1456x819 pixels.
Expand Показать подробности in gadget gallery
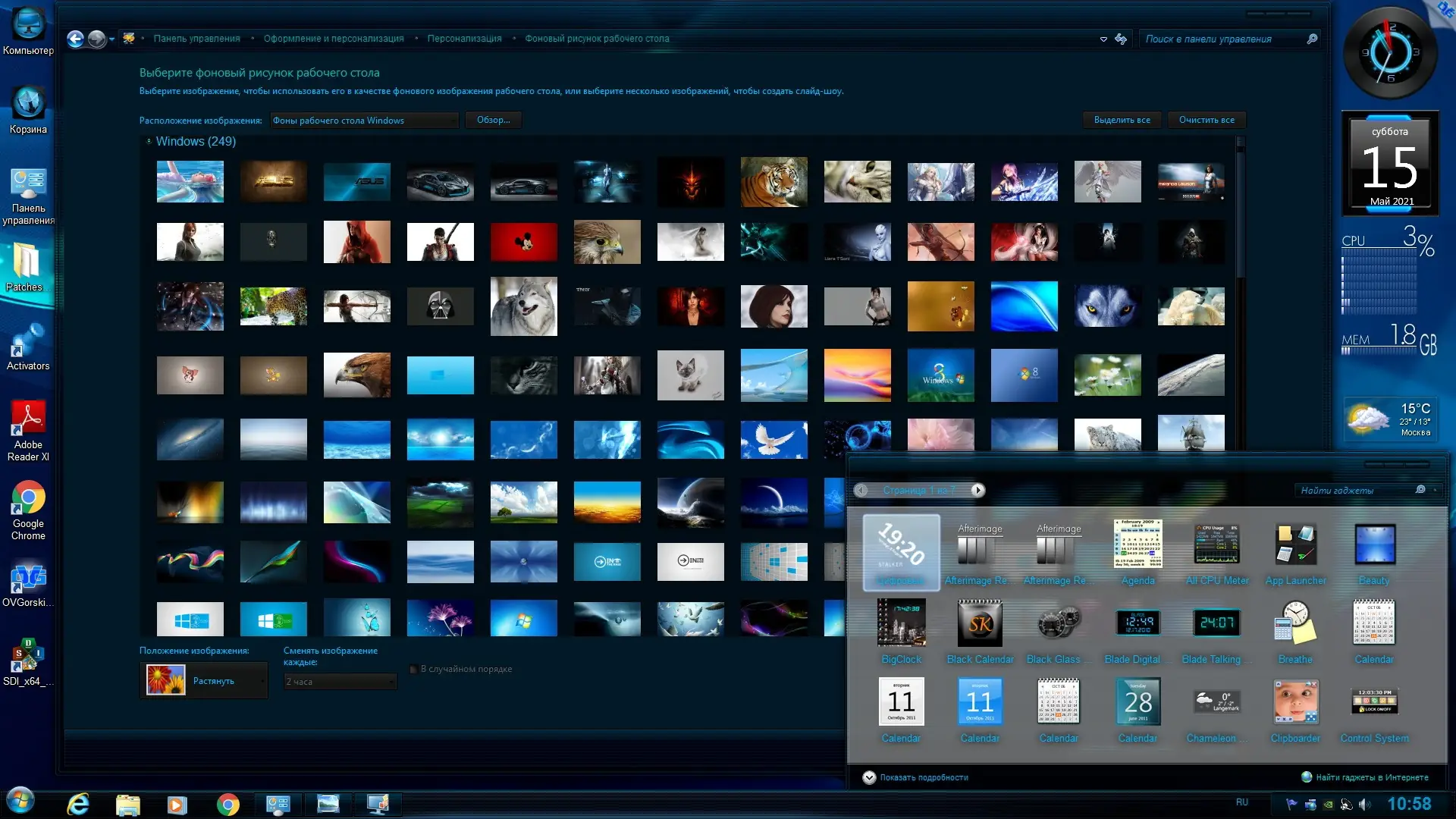coord(870,778)
